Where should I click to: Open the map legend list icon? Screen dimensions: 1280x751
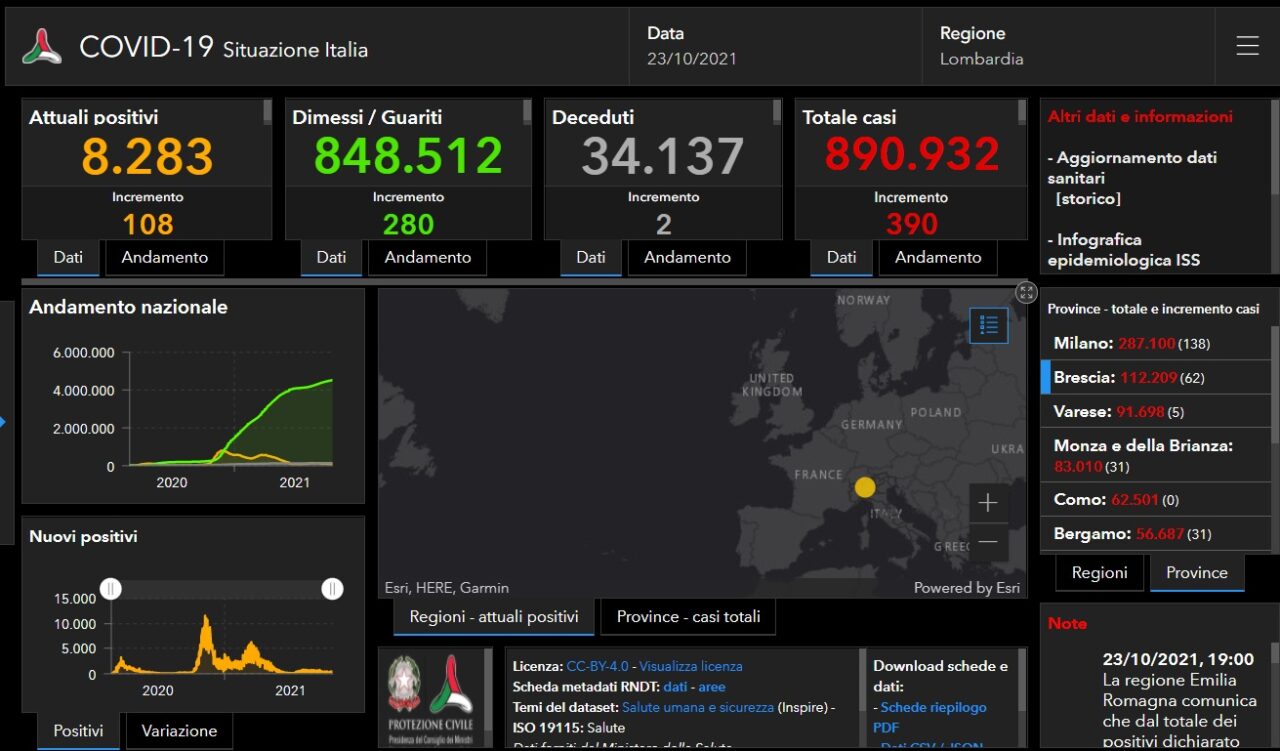tap(989, 325)
